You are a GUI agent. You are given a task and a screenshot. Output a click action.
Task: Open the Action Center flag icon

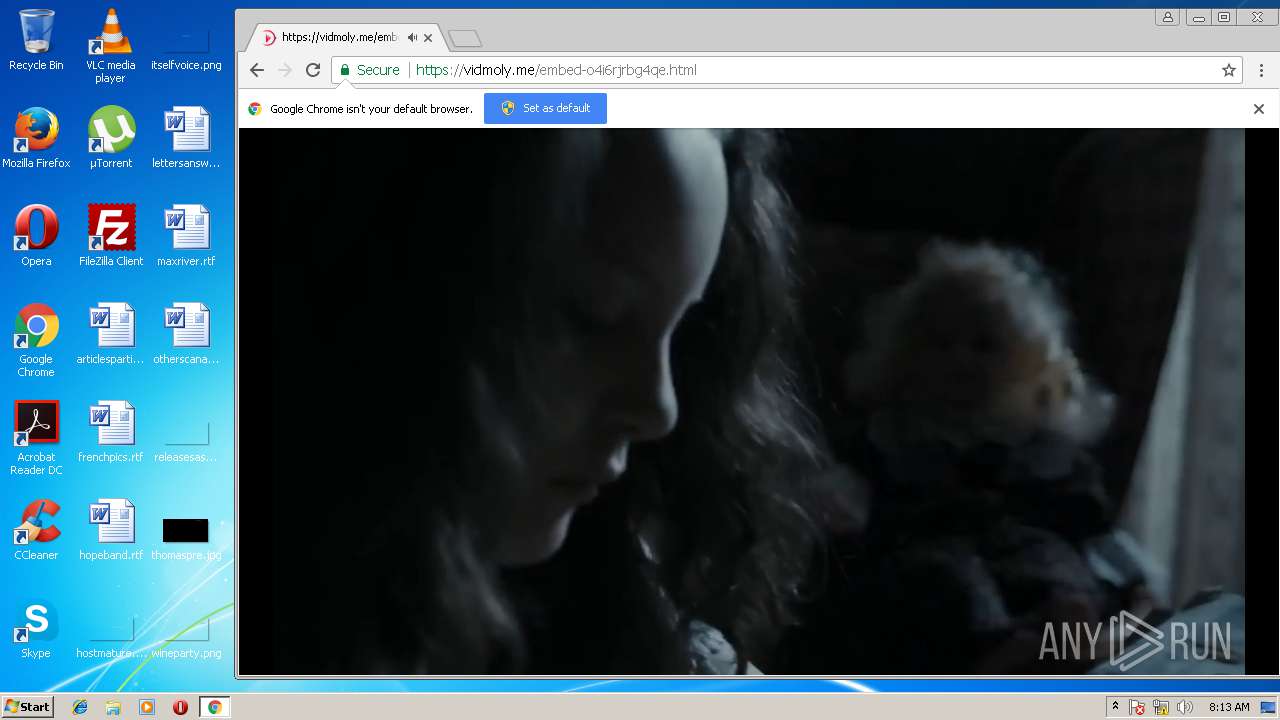(x=1137, y=707)
